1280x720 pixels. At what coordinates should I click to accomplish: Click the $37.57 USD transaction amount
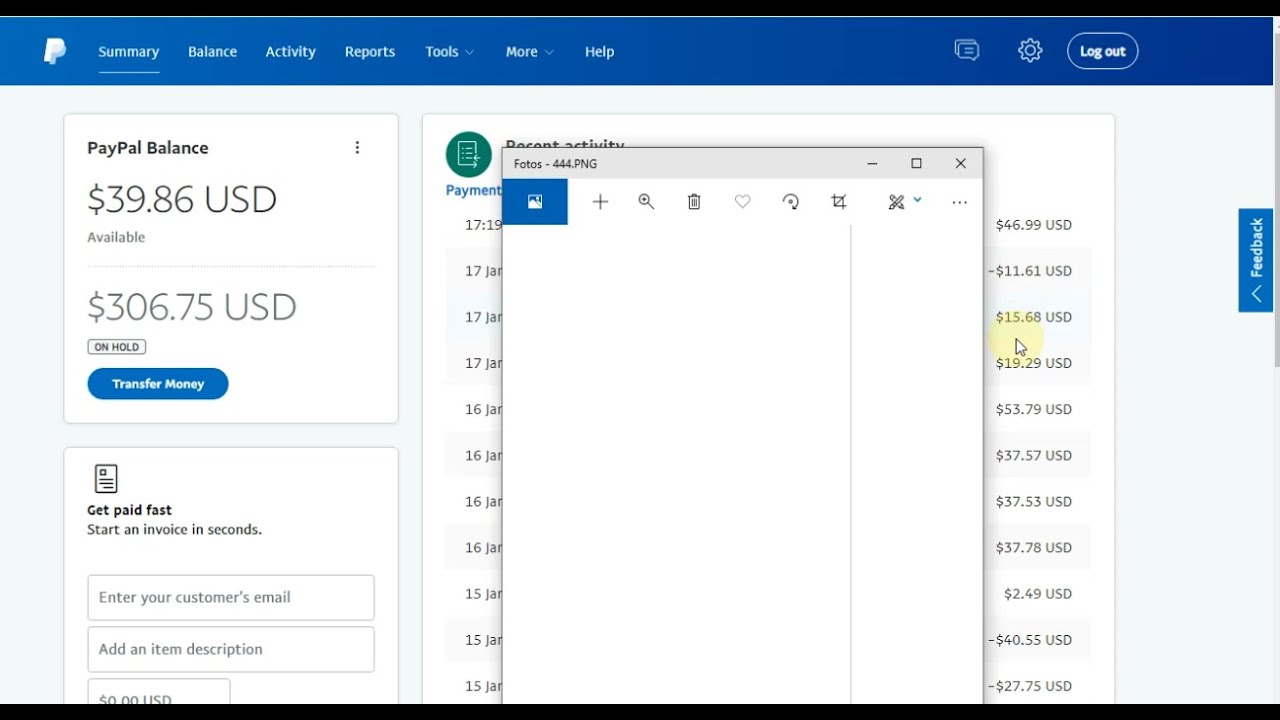[1033, 455]
